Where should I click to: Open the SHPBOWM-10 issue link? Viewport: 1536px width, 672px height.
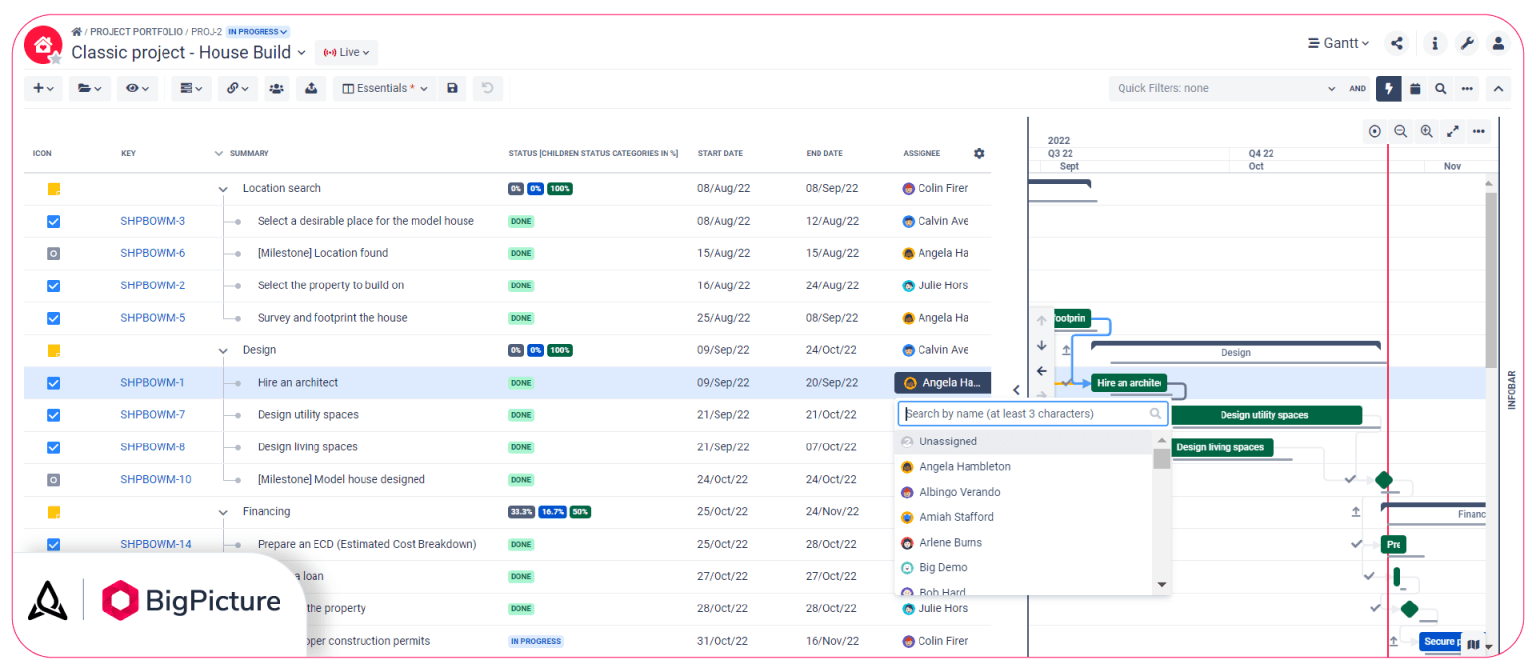(x=156, y=479)
